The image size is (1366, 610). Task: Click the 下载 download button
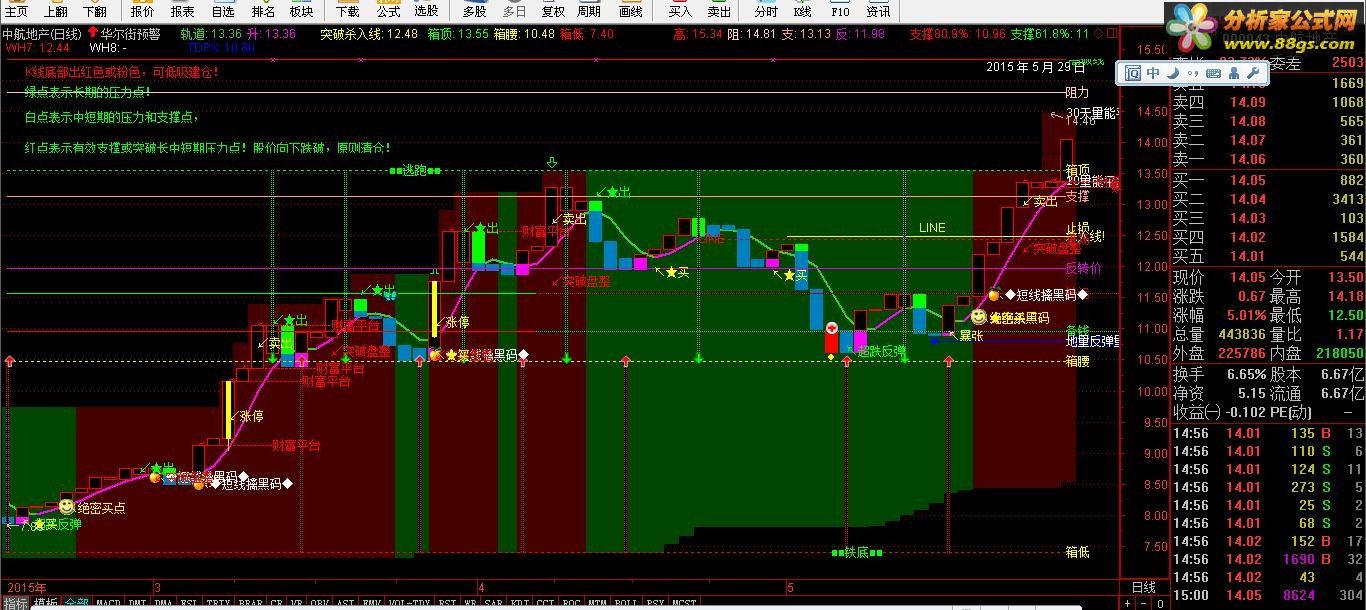coord(347,12)
